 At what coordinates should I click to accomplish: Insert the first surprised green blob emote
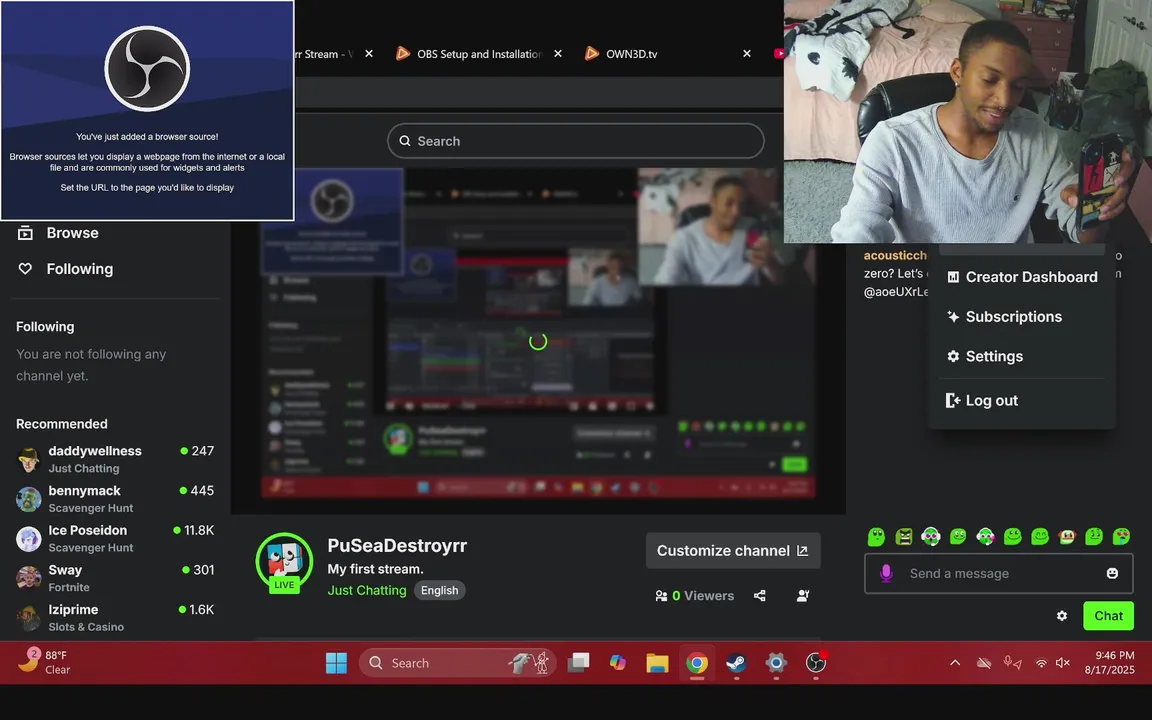(876, 536)
